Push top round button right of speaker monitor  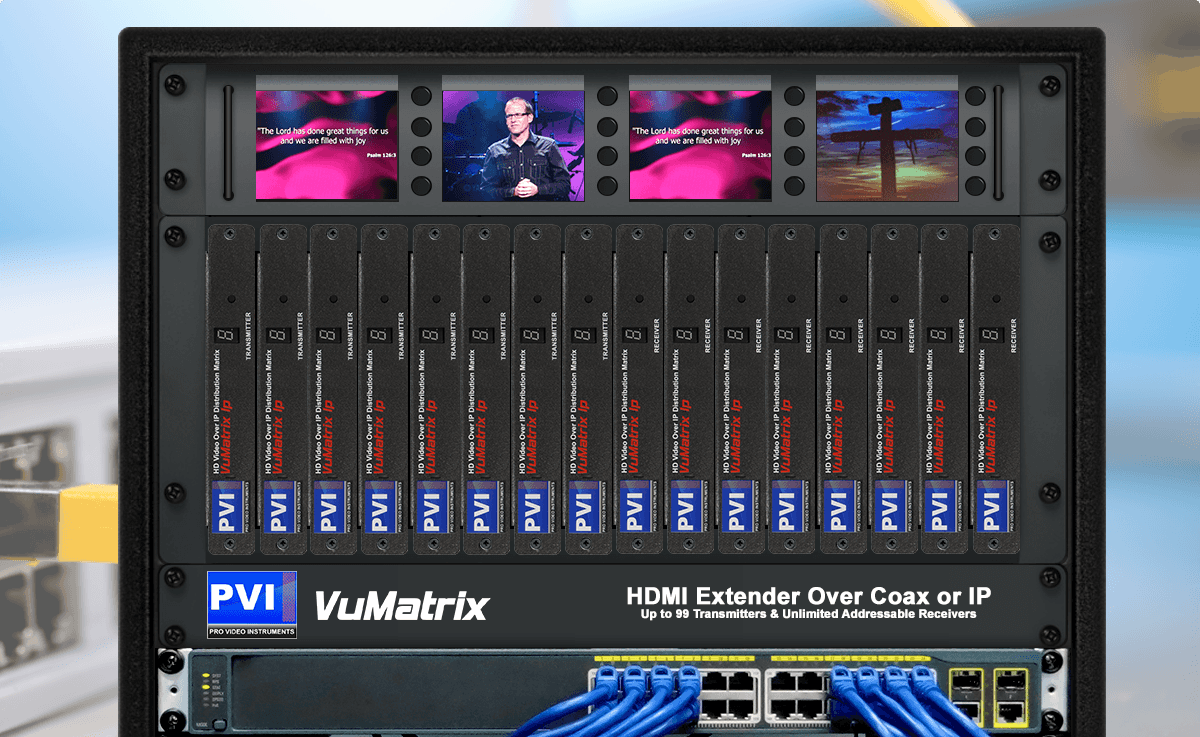(607, 96)
